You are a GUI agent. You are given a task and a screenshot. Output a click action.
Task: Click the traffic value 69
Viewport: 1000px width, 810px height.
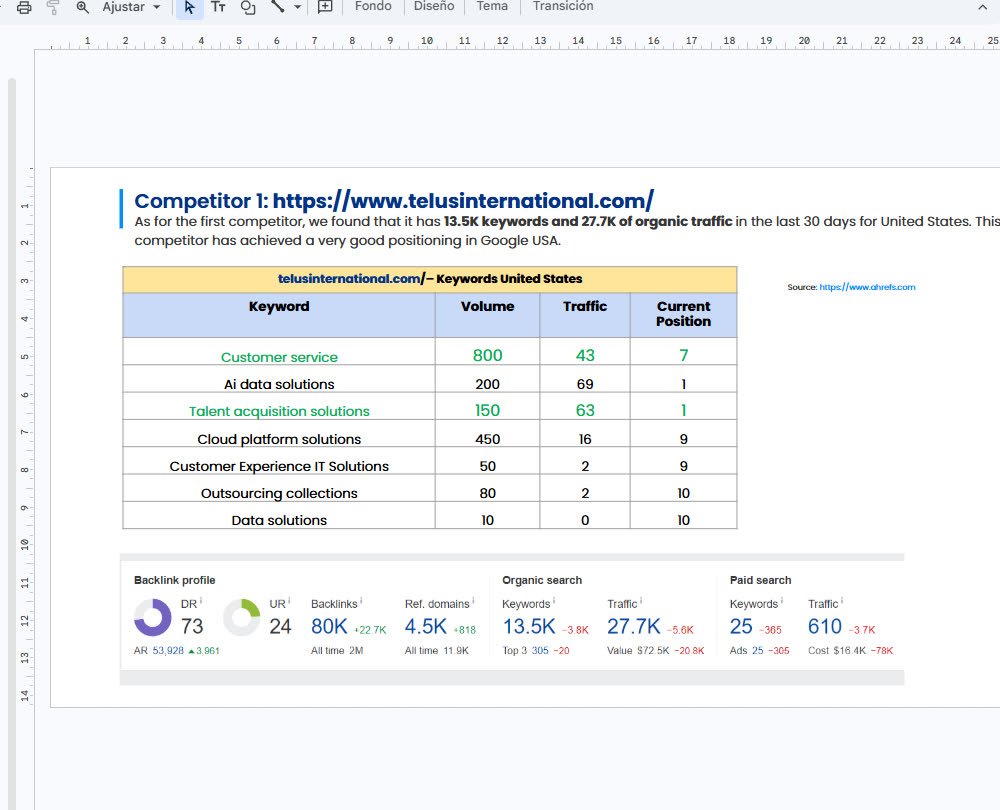585,384
